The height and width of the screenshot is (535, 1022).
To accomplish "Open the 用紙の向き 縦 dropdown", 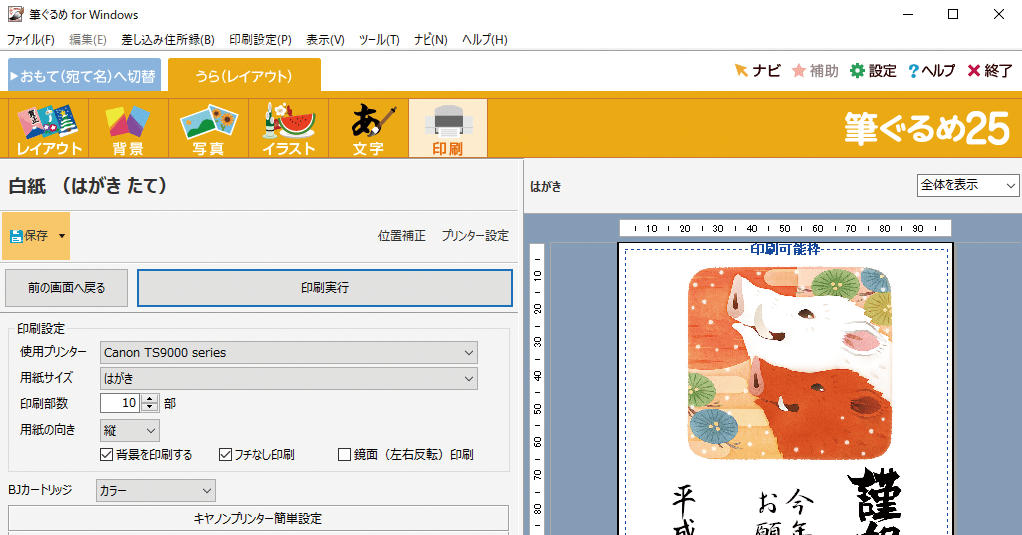I will (130, 431).
